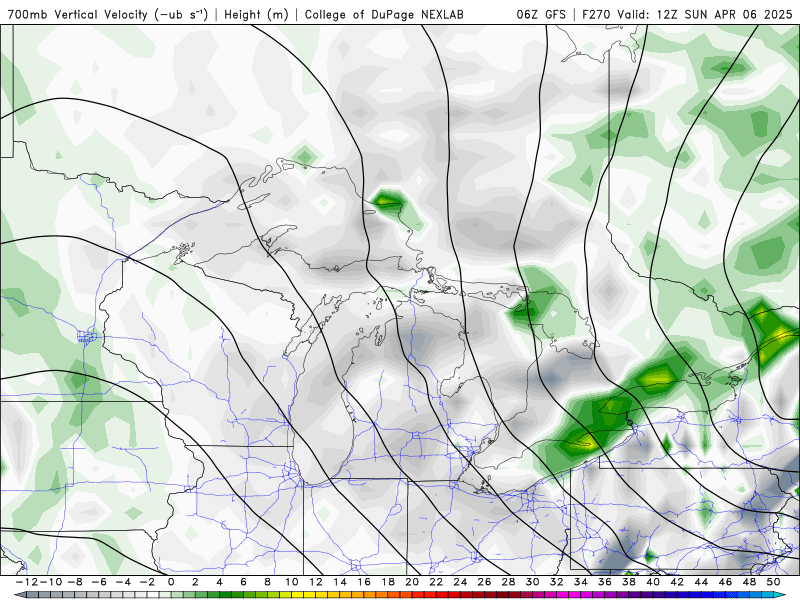Click legend value '10' on color scale
The image size is (800, 600).
[x=291, y=582]
